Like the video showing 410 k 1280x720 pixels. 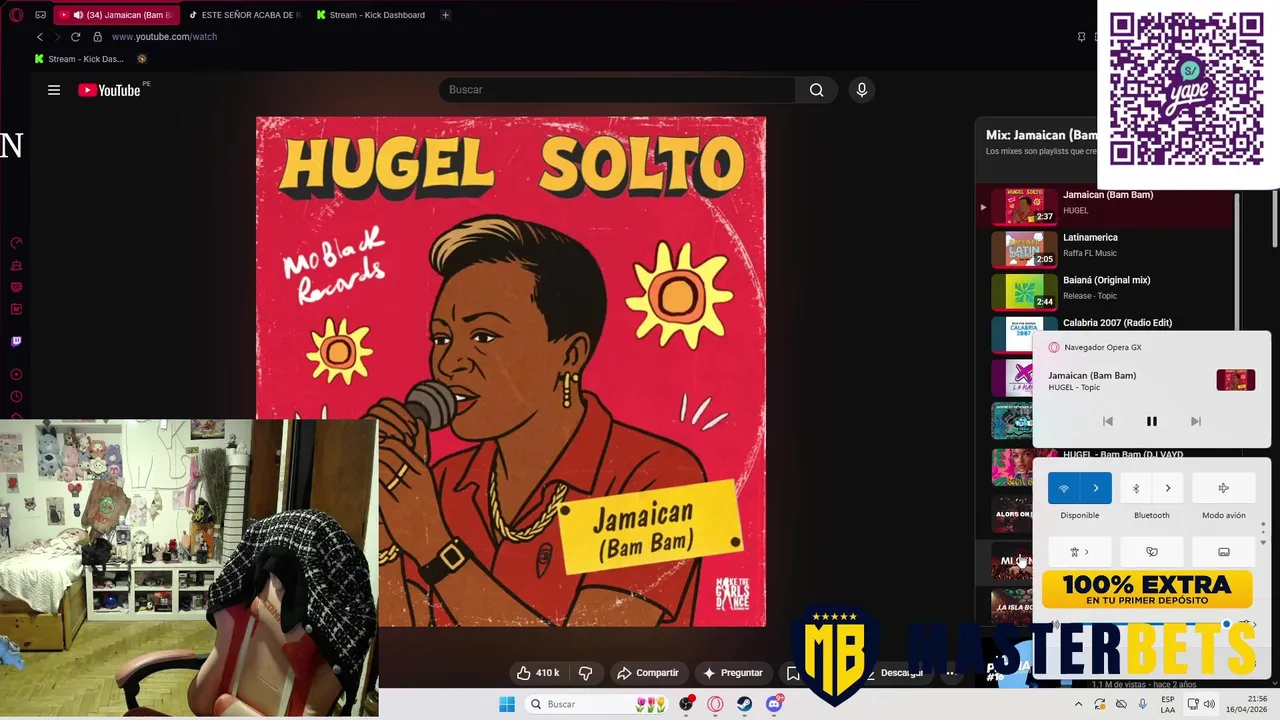pos(538,673)
